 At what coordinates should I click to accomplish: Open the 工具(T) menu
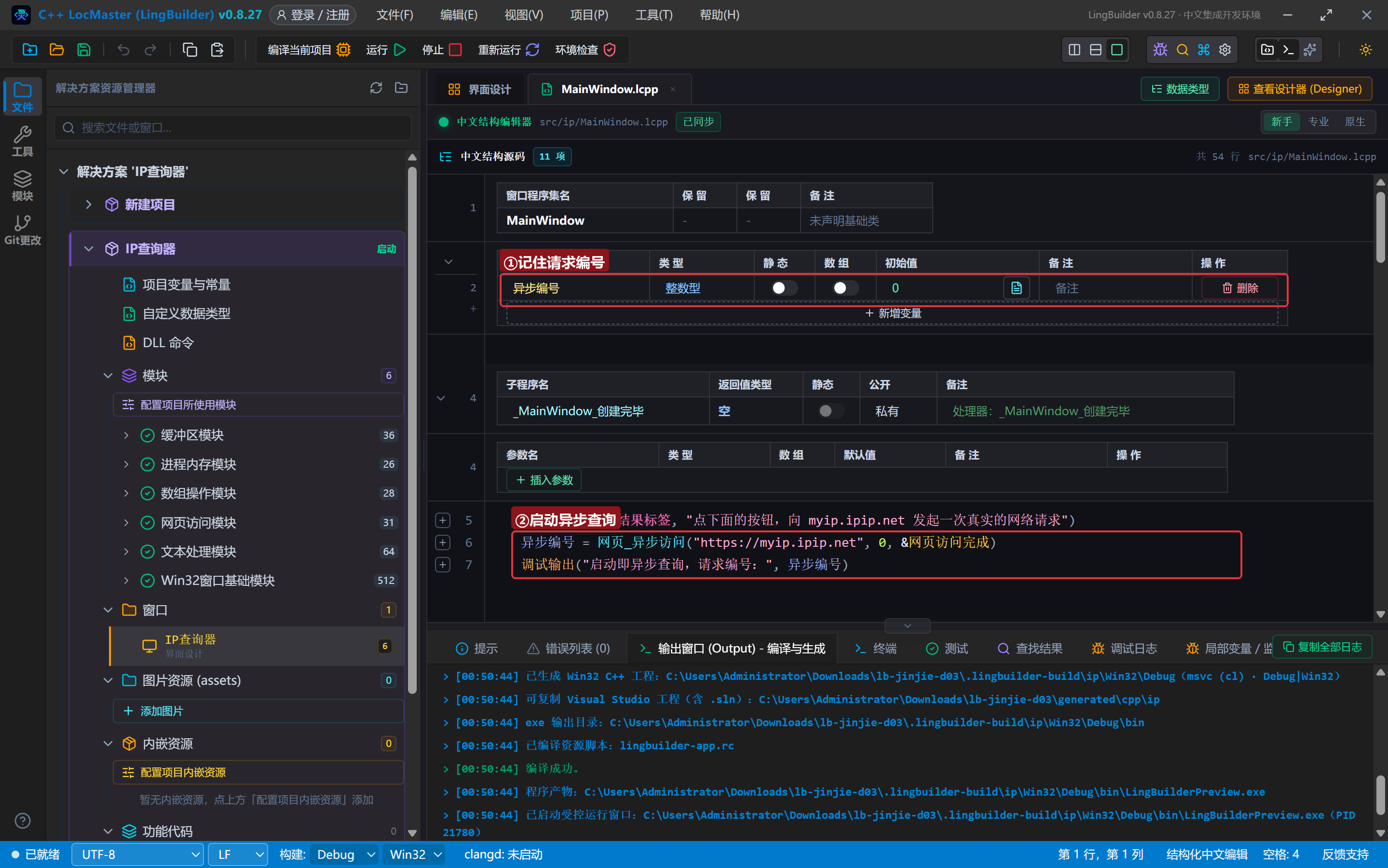click(x=654, y=15)
